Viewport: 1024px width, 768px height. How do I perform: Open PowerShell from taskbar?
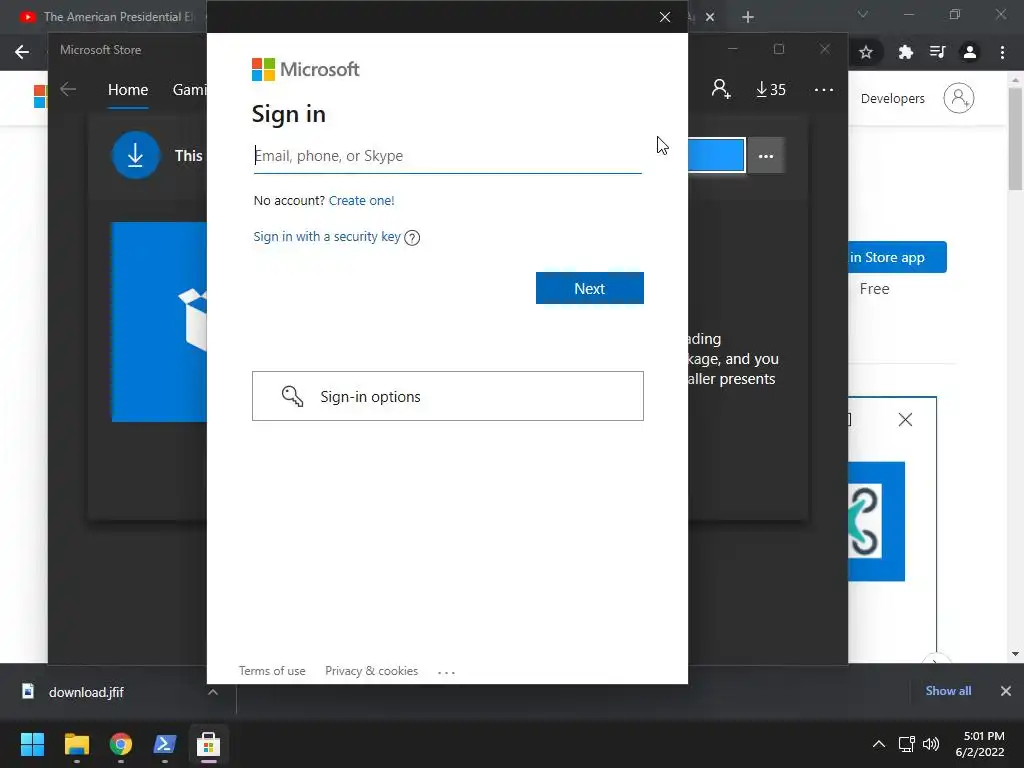(165, 744)
